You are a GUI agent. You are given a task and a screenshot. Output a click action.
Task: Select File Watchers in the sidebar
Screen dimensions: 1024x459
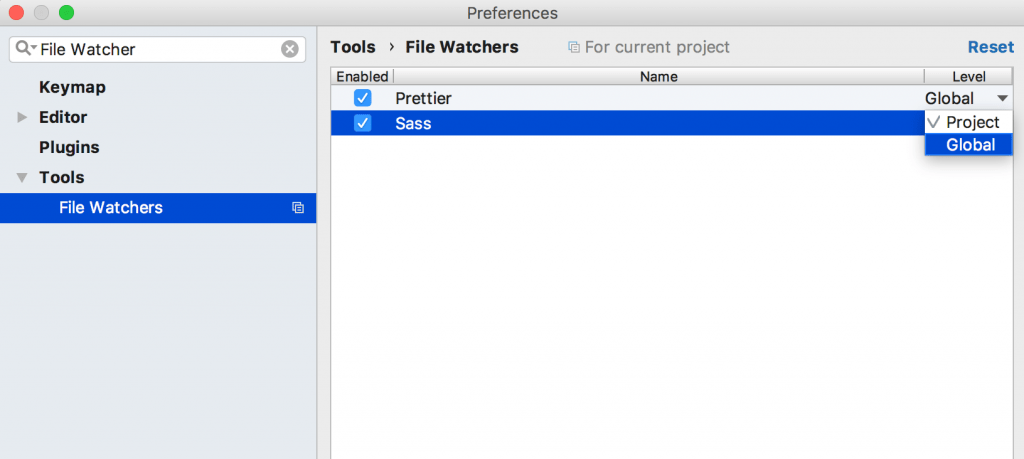(158, 208)
